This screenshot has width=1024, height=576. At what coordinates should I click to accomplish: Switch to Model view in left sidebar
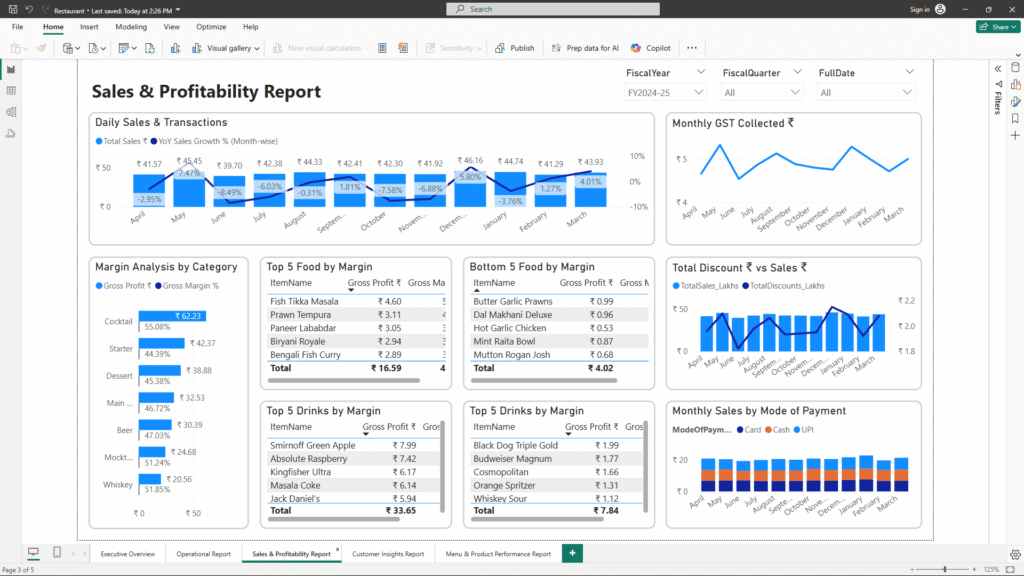11,111
